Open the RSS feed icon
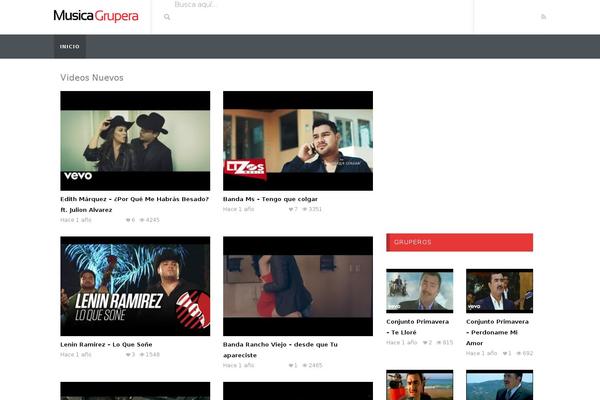Screen dimensions: 600x400 click(543, 16)
